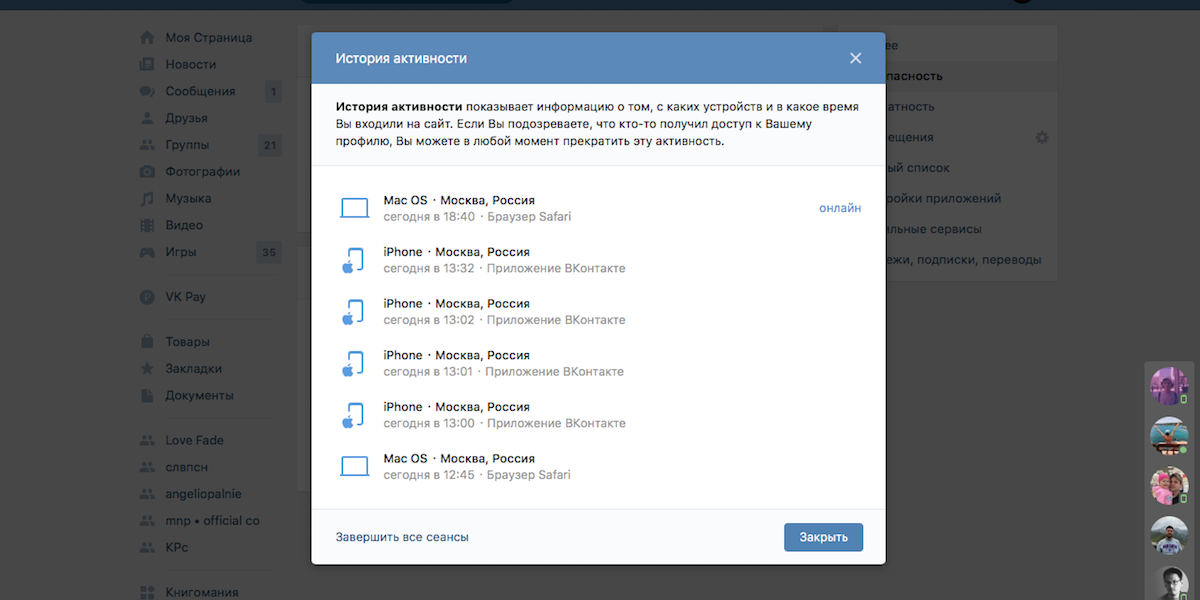Screen dimensions: 1200x600
Task: Click the Музыка note icon
Action: tap(147, 198)
